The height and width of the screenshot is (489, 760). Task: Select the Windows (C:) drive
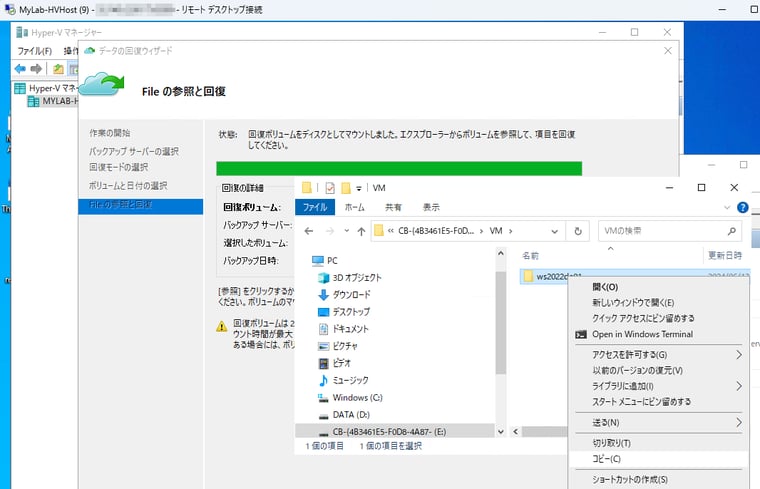pos(350,397)
